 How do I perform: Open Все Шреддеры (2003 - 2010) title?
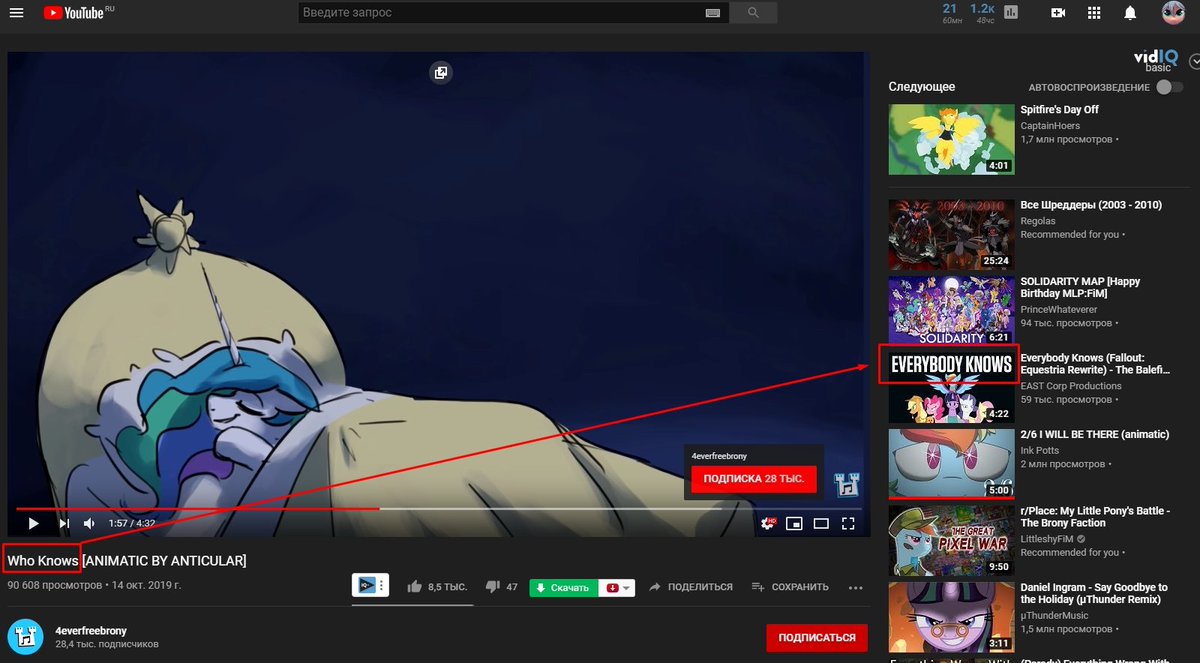tap(1091, 205)
